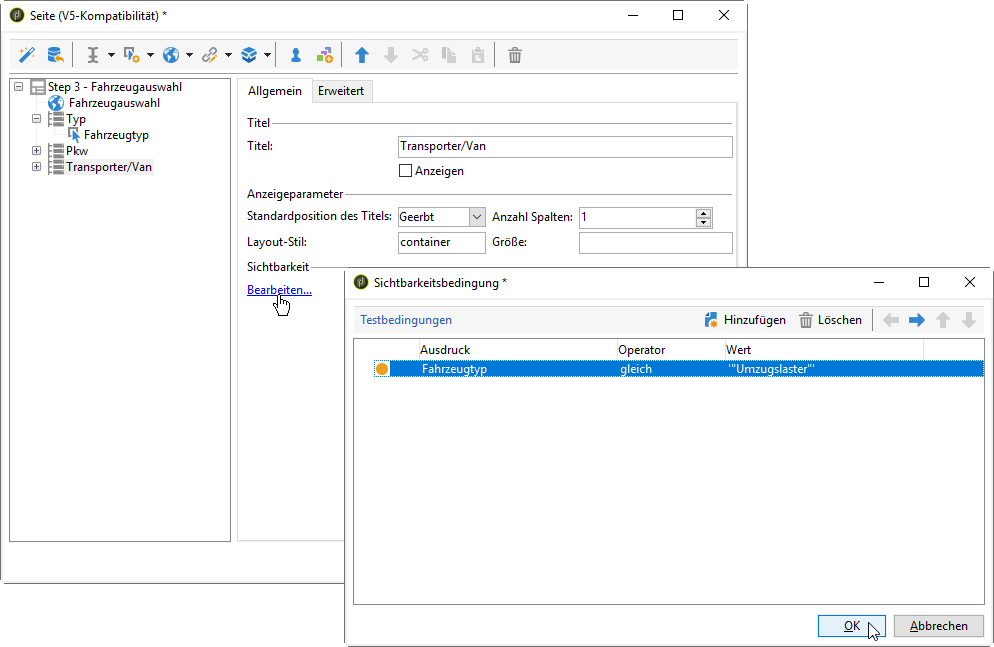
Task: Click the gray left arrow icon
Action: (x=891, y=320)
